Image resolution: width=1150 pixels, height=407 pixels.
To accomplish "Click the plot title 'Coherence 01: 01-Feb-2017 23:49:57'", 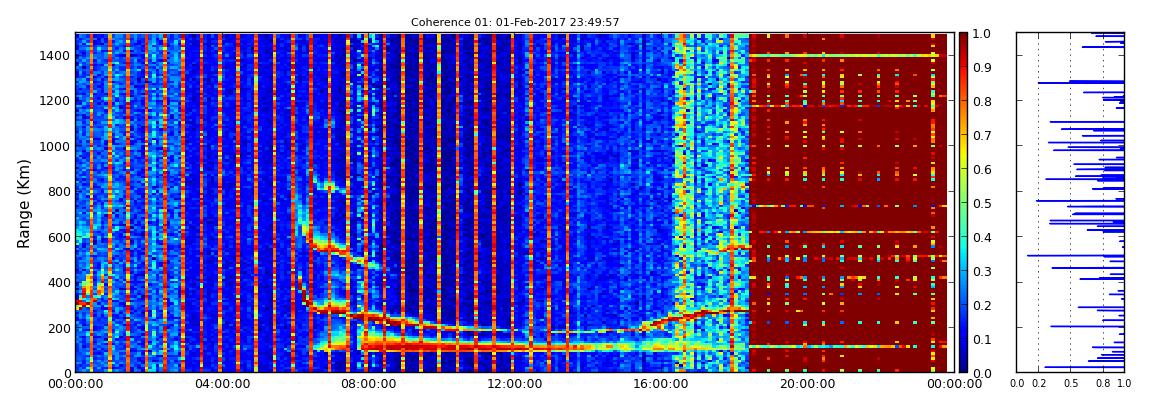I will (515, 22).
